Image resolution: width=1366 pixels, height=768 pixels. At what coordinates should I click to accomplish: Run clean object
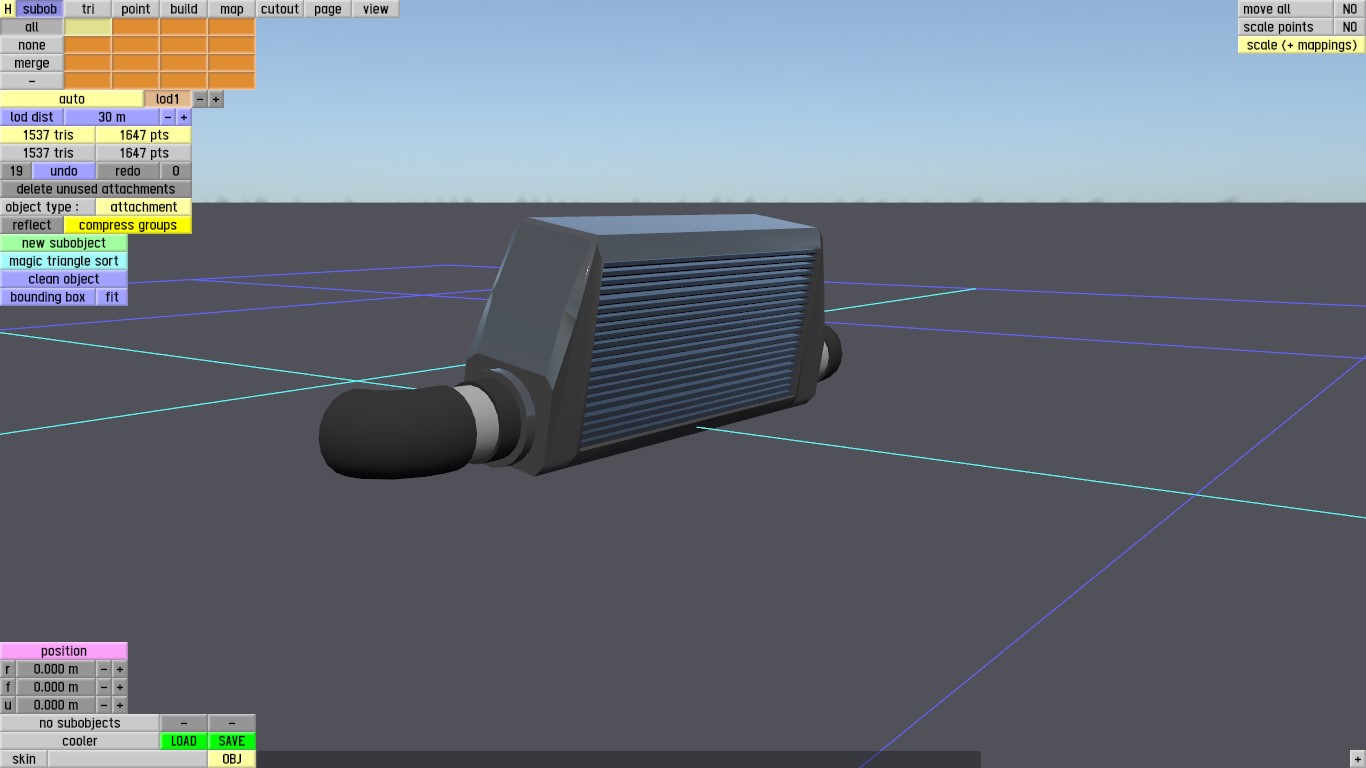pyautogui.click(x=64, y=279)
